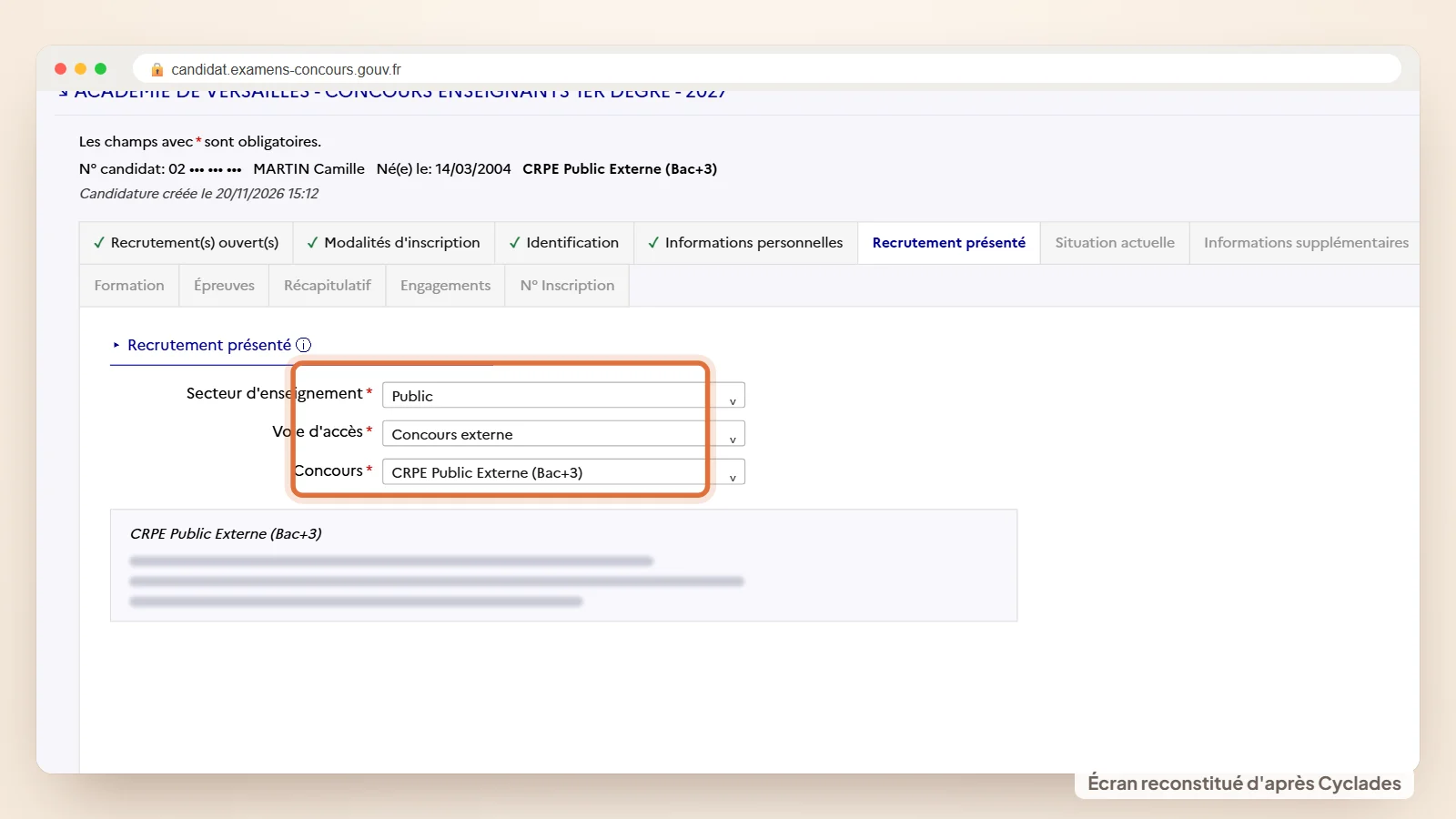Click the CRPE Public Externe (Bac+3) header text
This screenshot has height=819, width=1456.
(x=620, y=169)
